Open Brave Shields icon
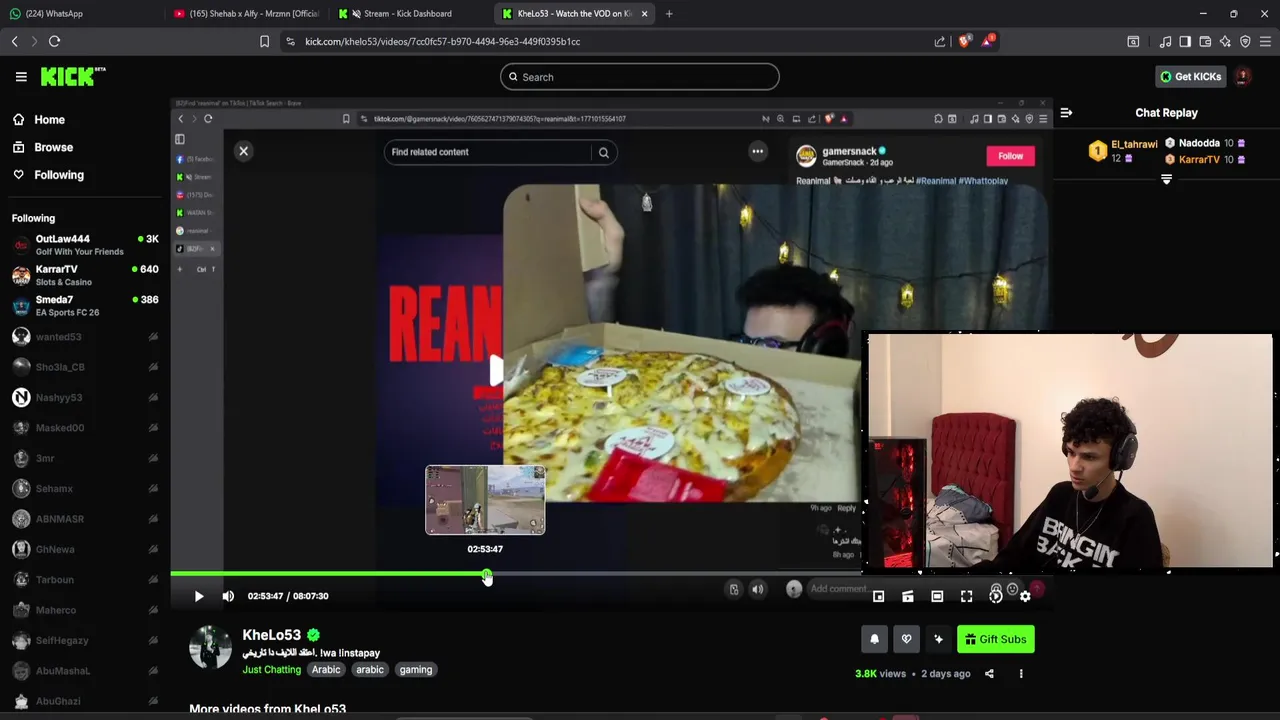The width and height of the screenshot is (1280, 720). (964, 41)
